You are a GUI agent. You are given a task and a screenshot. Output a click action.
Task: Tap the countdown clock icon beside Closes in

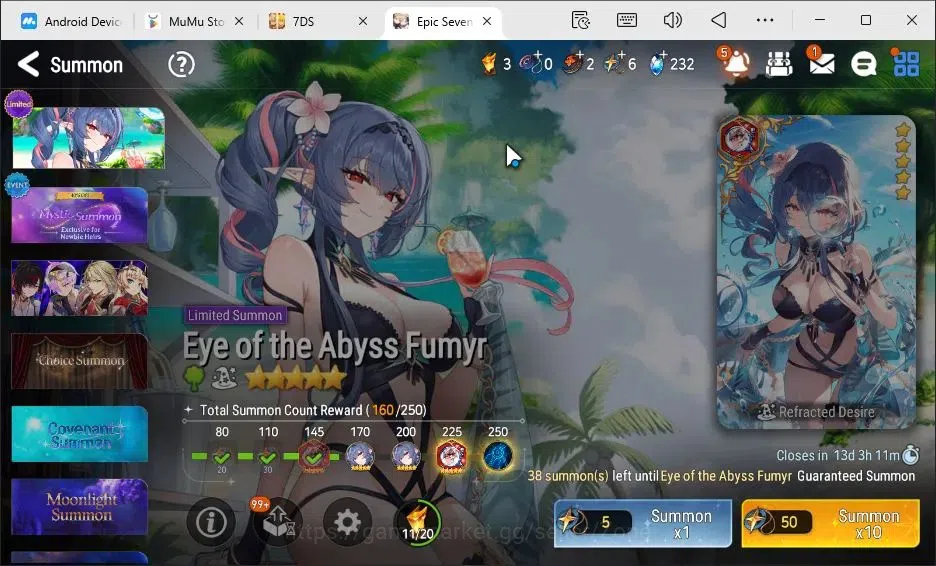click(x=910, y=455)
